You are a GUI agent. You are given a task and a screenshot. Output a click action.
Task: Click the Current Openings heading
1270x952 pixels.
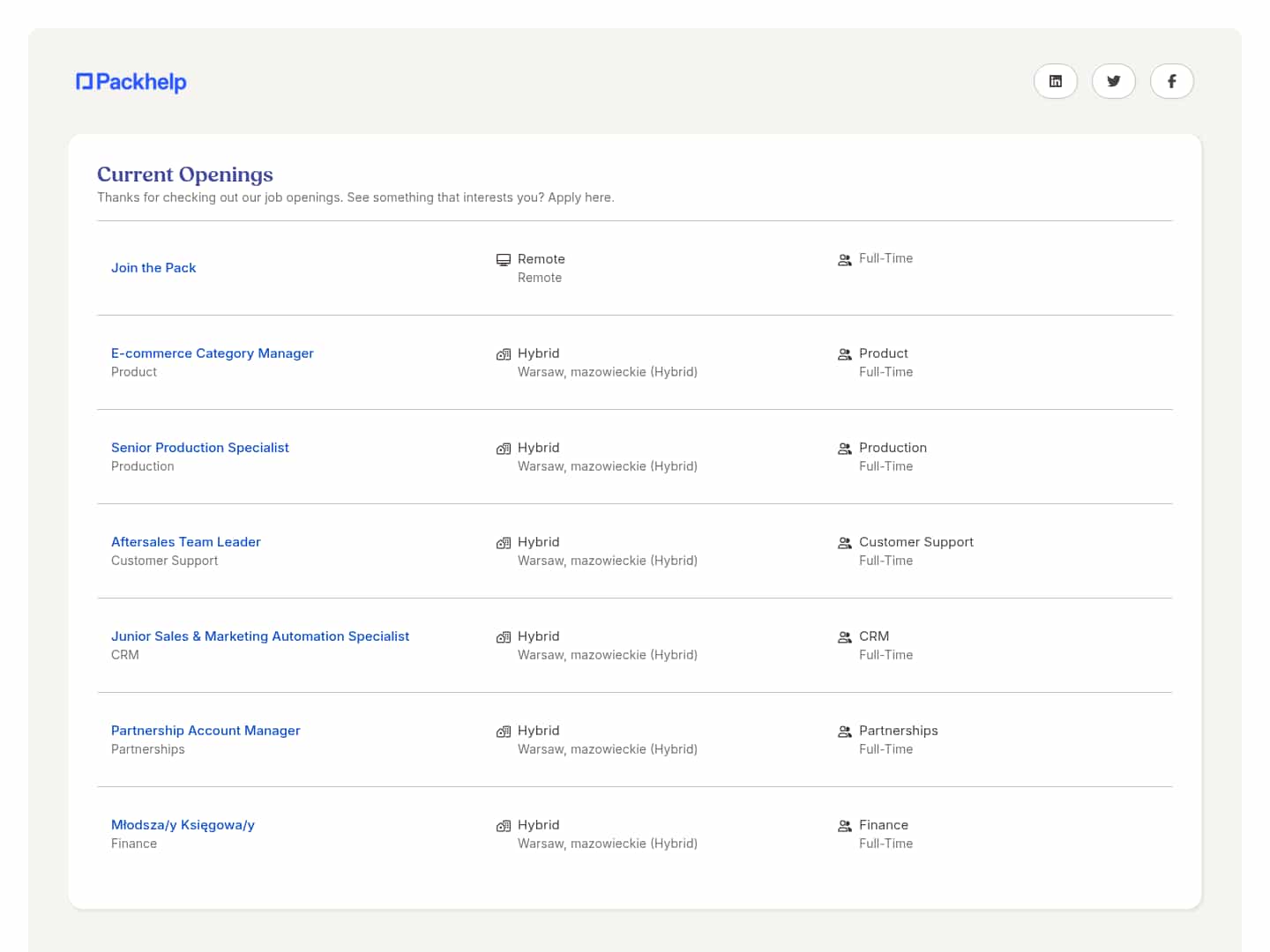tap(185, 175)
